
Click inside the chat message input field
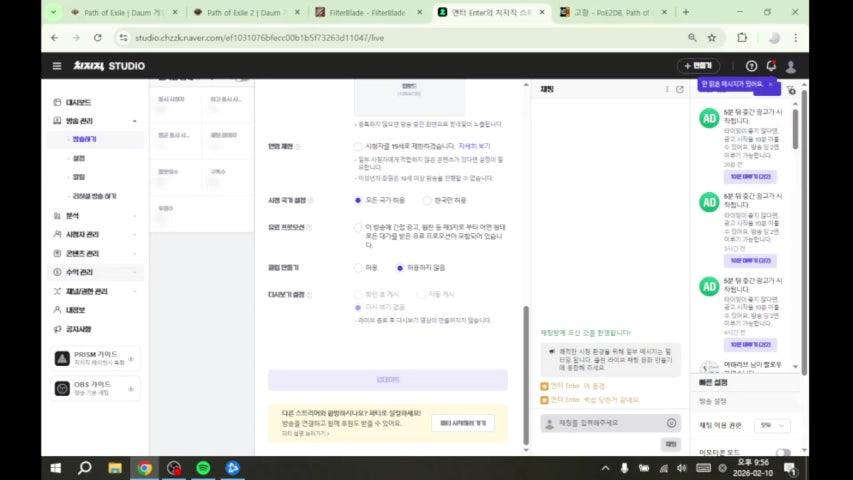pos(610,423)
